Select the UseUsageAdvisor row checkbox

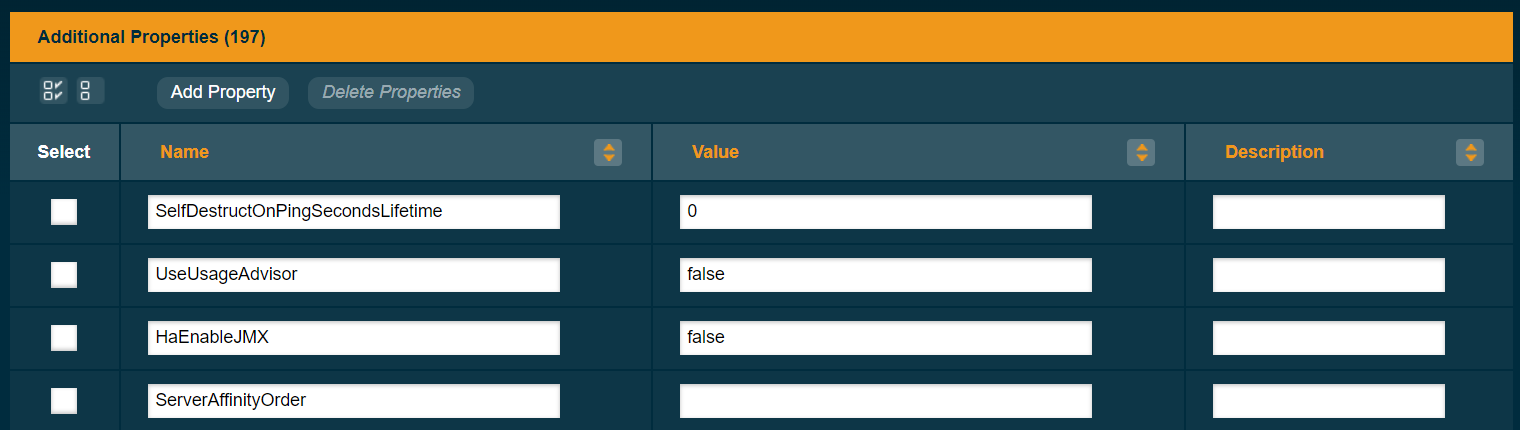pos(64,275)
